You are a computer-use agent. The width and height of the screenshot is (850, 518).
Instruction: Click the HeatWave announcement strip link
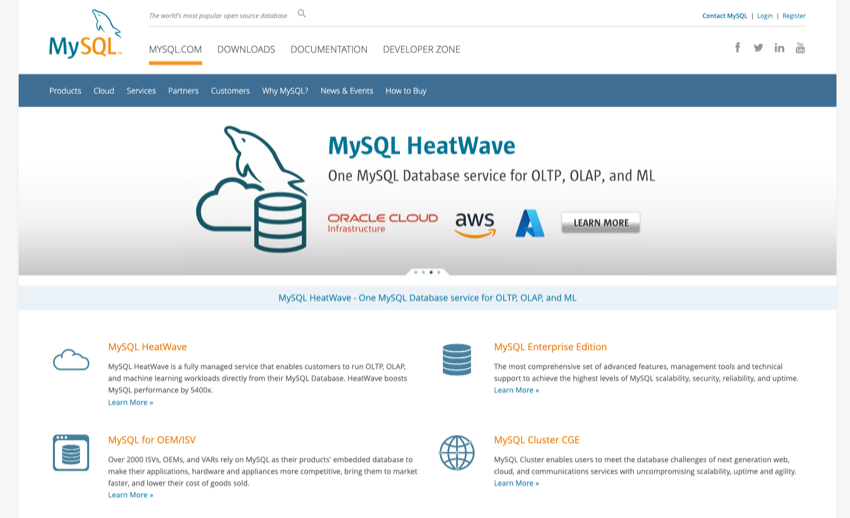(x=427, y=297)
